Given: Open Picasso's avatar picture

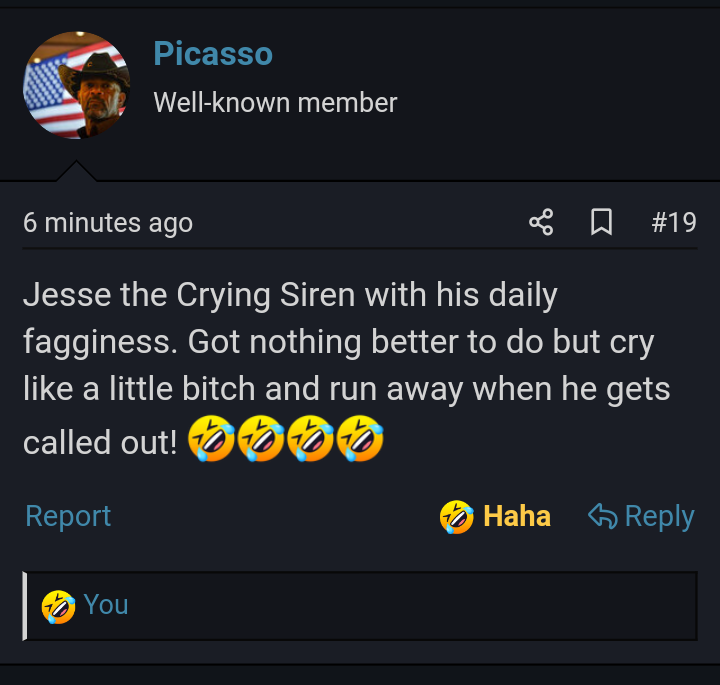Looking at the screenshot, I should click(x=77, y=84).
